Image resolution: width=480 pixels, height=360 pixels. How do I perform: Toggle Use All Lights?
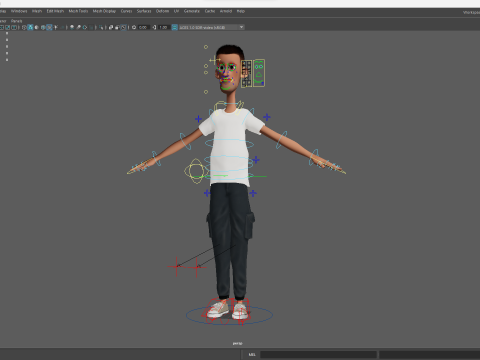coord(56,27)
